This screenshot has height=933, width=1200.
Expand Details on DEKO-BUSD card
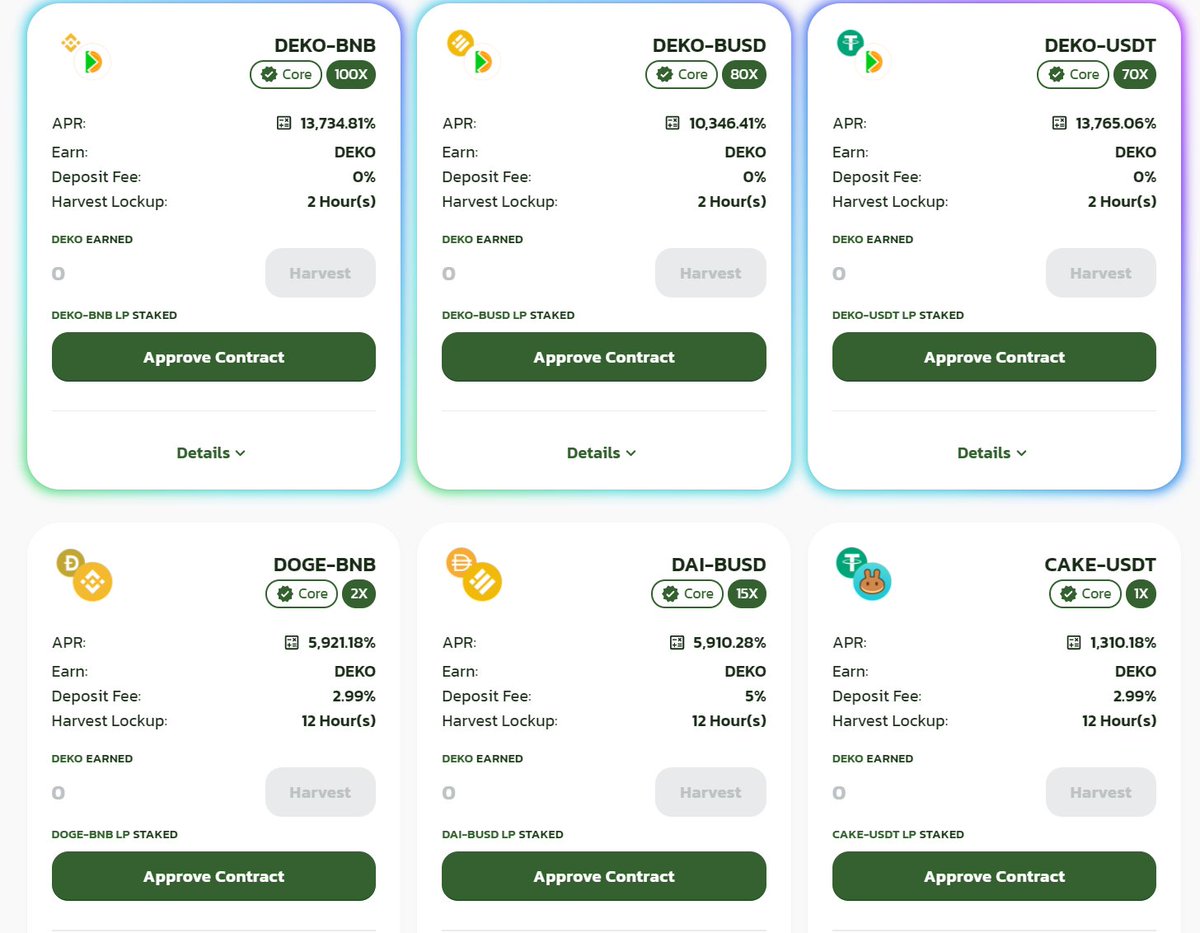click(x=601, y=453)
